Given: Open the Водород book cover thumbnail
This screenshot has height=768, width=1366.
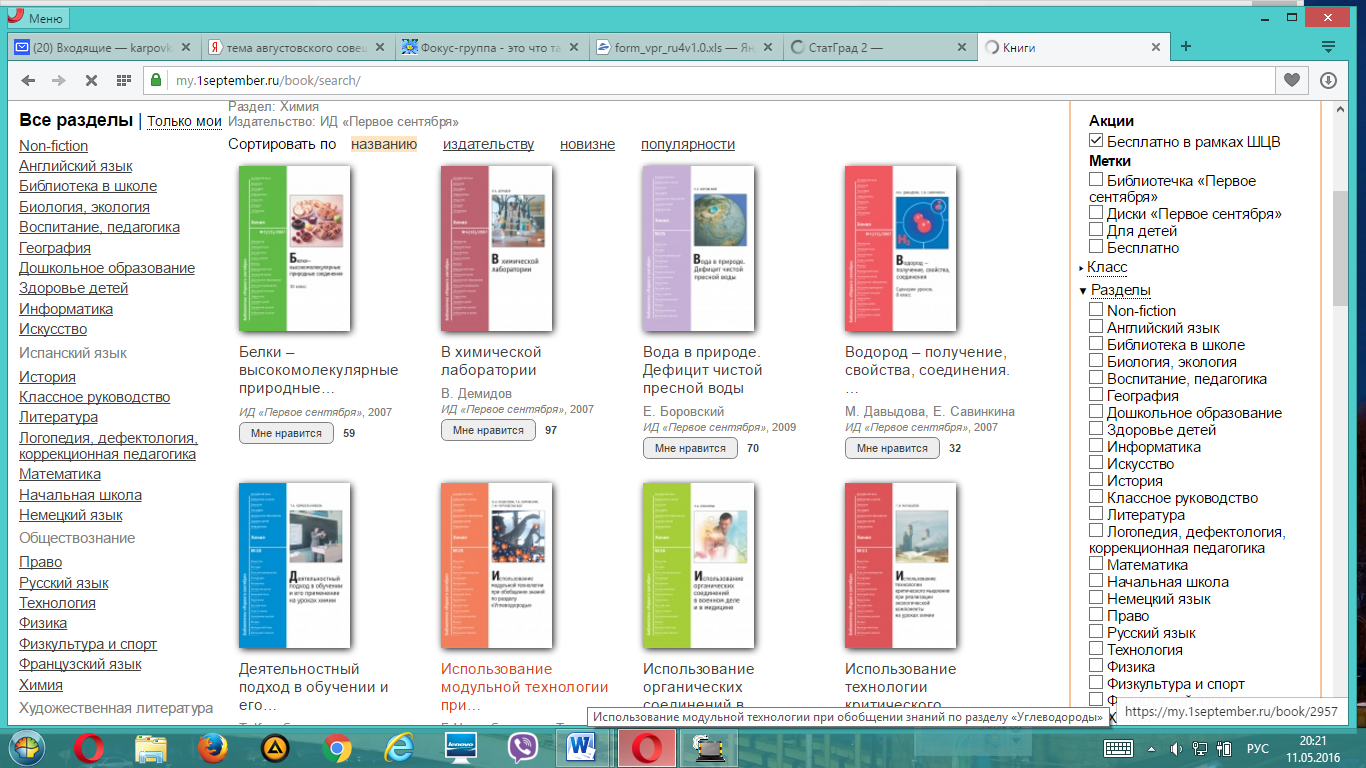Looking at the screenshot, I should point(901,248).
